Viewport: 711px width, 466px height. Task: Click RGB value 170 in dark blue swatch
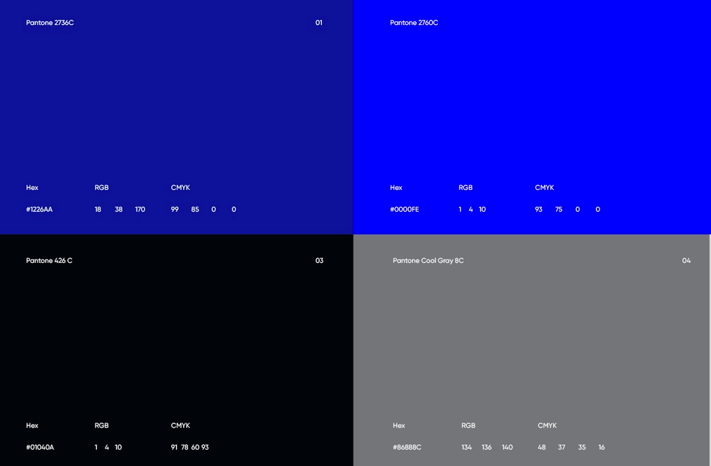pos(140,210)
